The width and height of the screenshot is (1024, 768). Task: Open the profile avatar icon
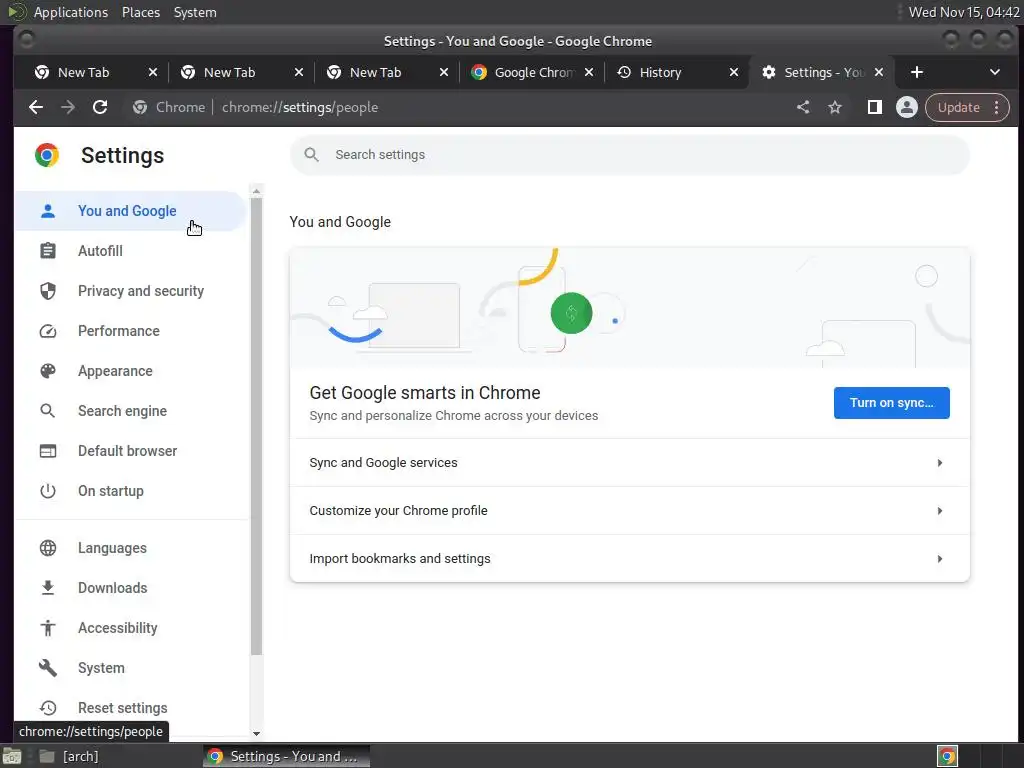coord(906,107)
